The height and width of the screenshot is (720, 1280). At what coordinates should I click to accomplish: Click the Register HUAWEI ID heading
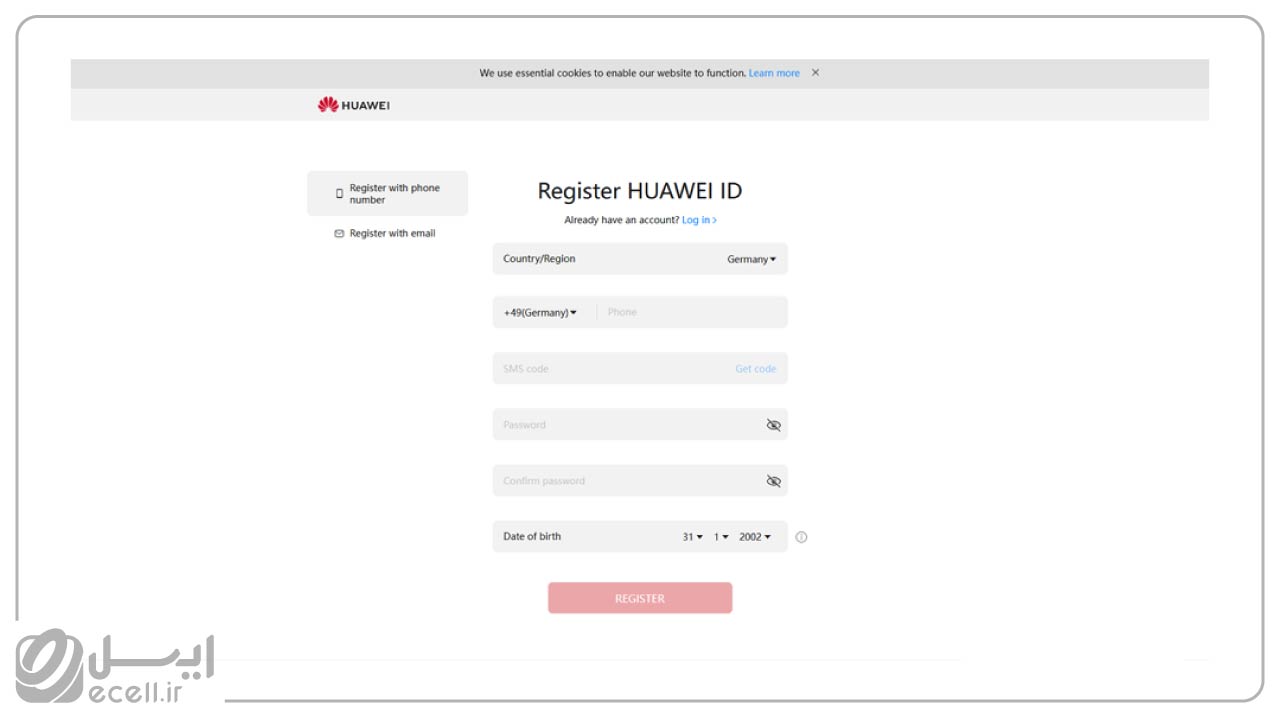(640, 191)
